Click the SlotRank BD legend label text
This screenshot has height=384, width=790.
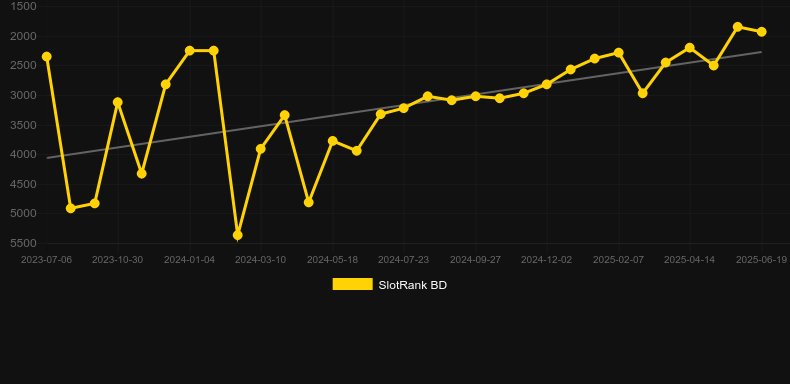click(x=413, y=285)
